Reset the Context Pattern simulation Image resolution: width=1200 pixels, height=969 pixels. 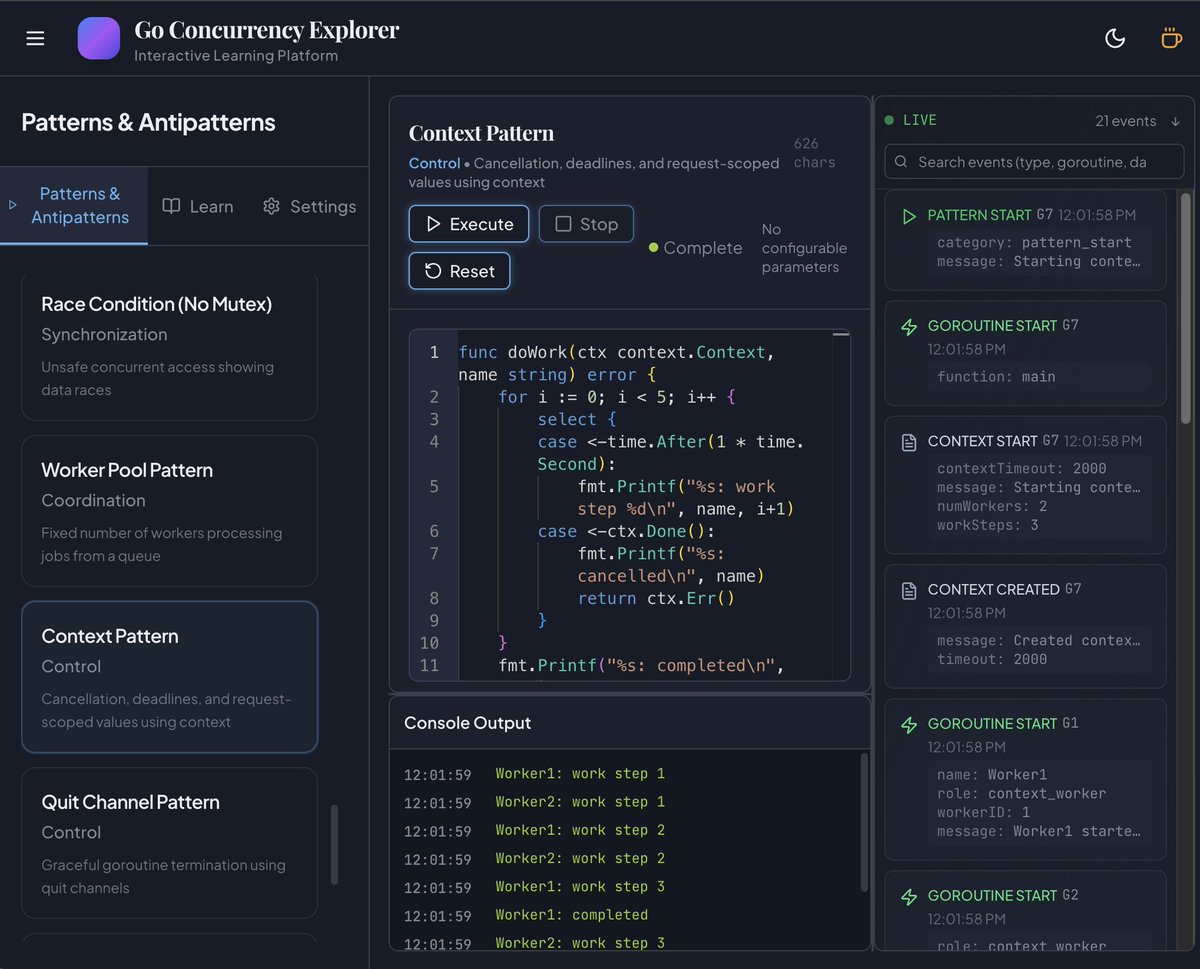coord(459,271)
